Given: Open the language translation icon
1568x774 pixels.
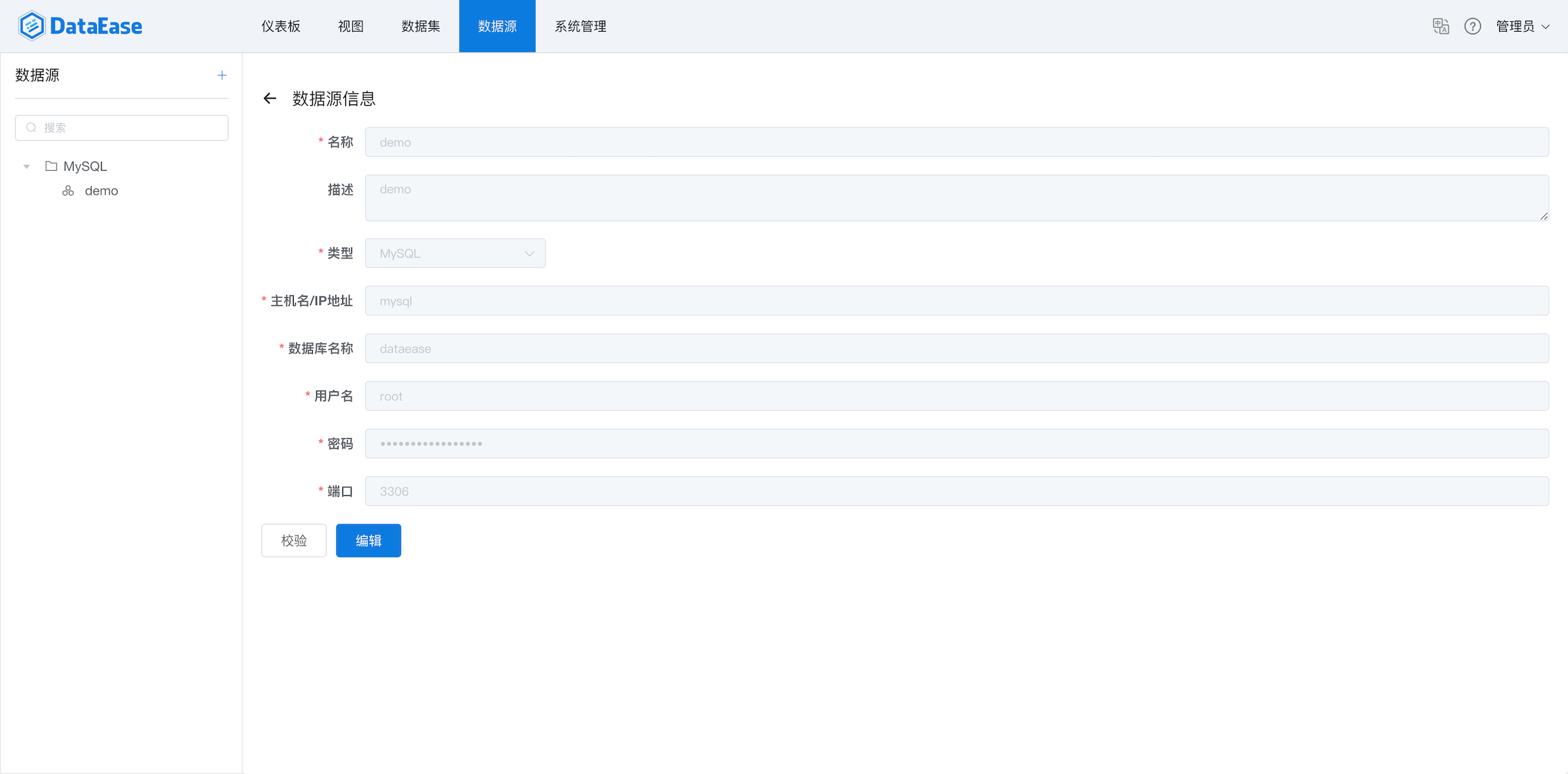Looking at the screenshot, I should coord(1440,26).
